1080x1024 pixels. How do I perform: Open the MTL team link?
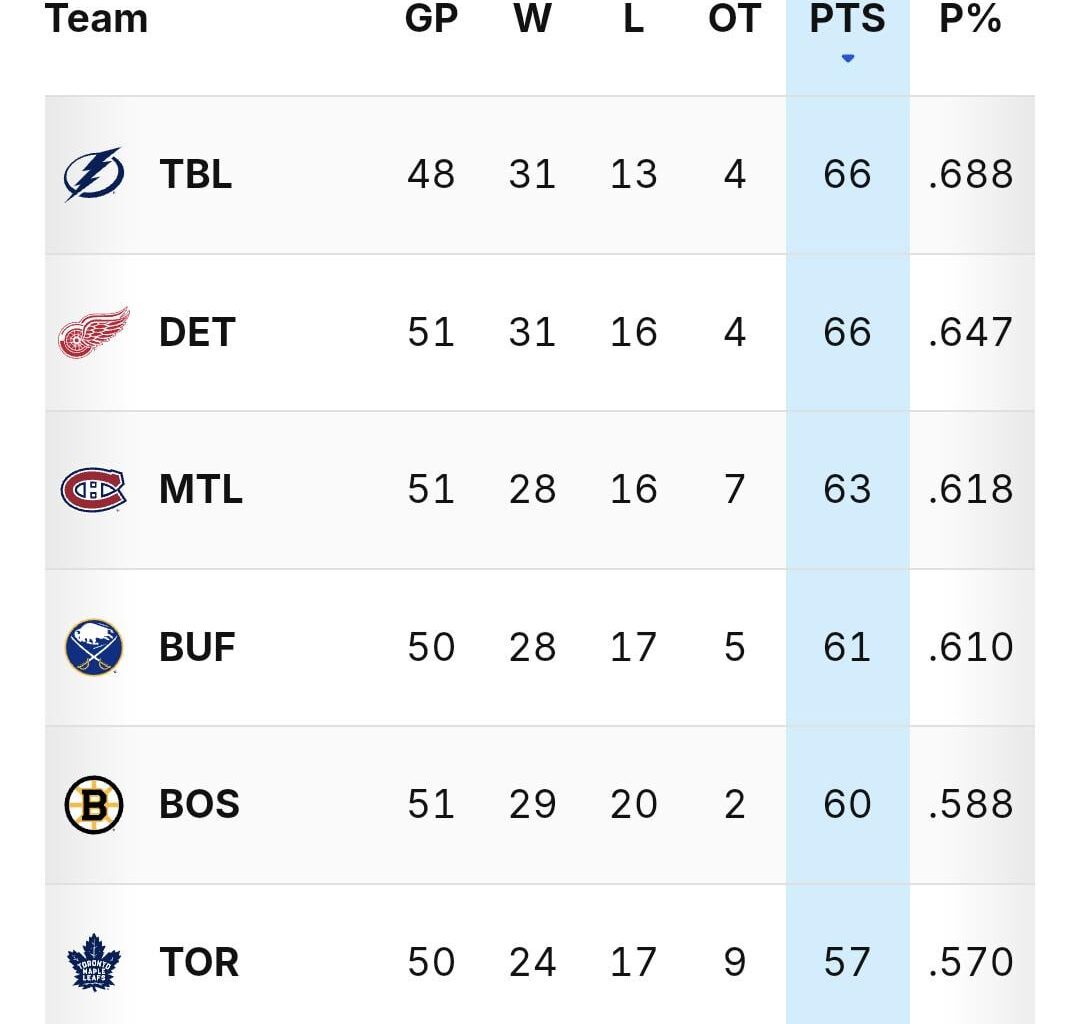tap(200, 490)
